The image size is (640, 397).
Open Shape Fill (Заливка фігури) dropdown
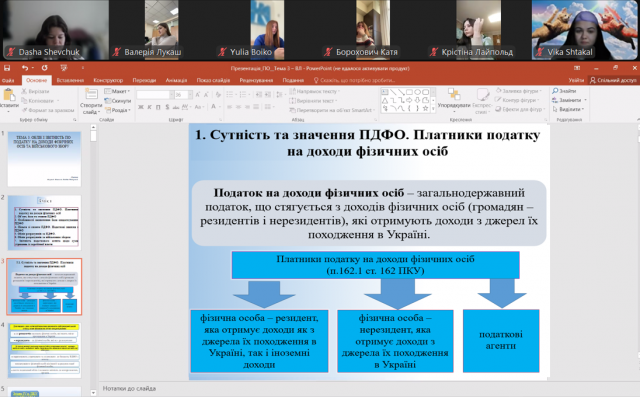coord(519,91)
